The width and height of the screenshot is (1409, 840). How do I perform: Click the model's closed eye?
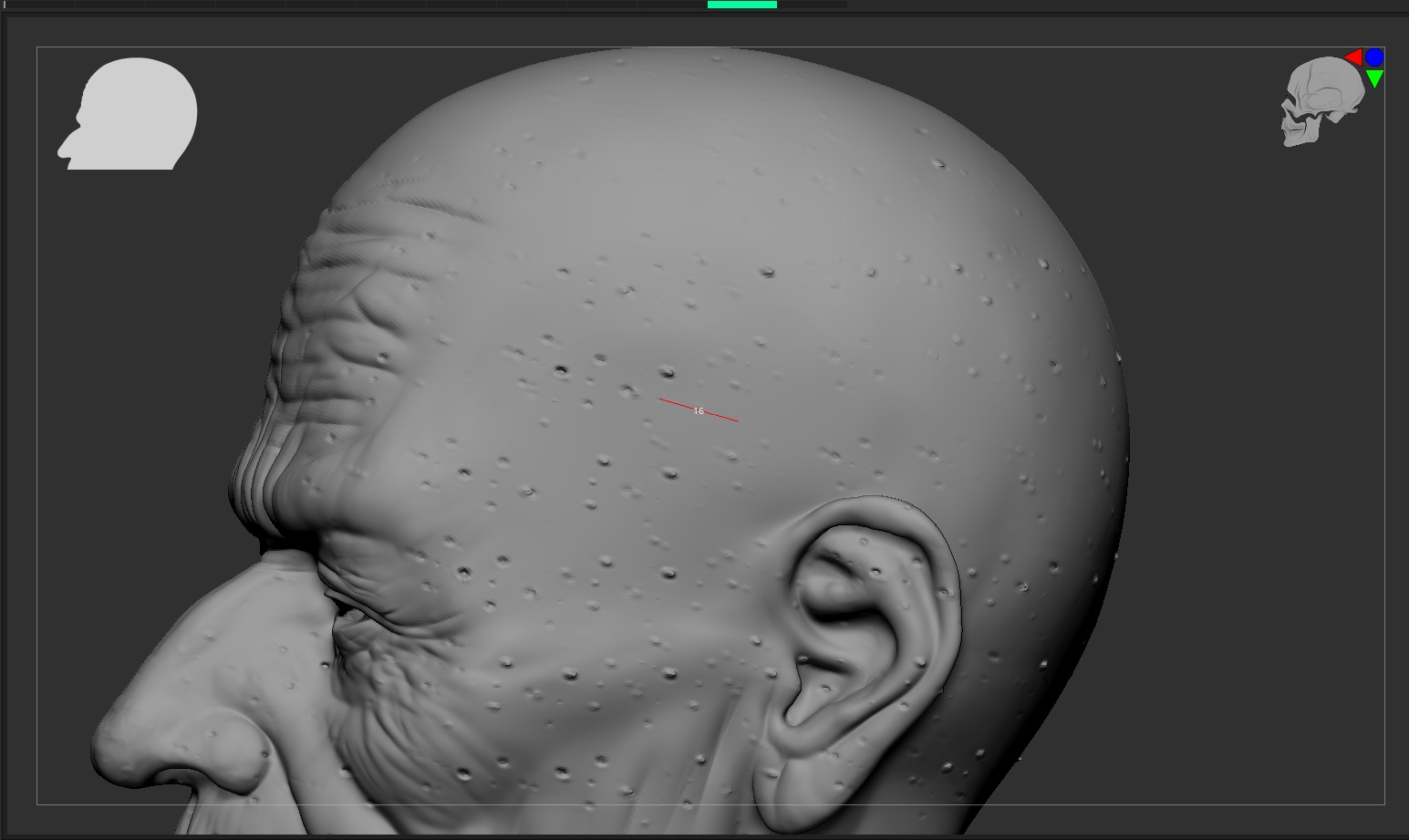[351, 611]
